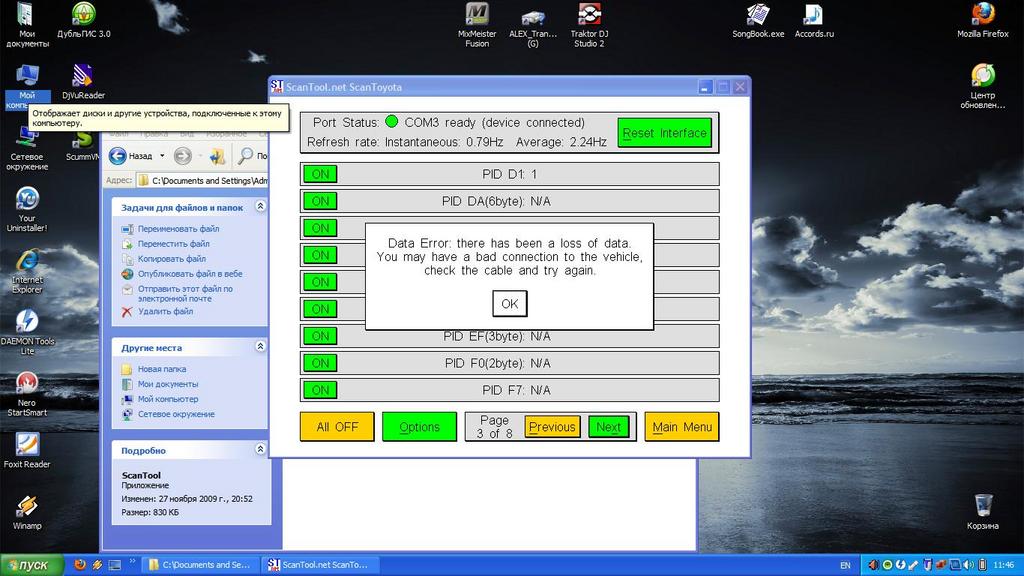The height and width of the screenshot is (576, 1024).
Task: Open the MixMeister Fusion desktop icon
Action: (x=477, y=15)
